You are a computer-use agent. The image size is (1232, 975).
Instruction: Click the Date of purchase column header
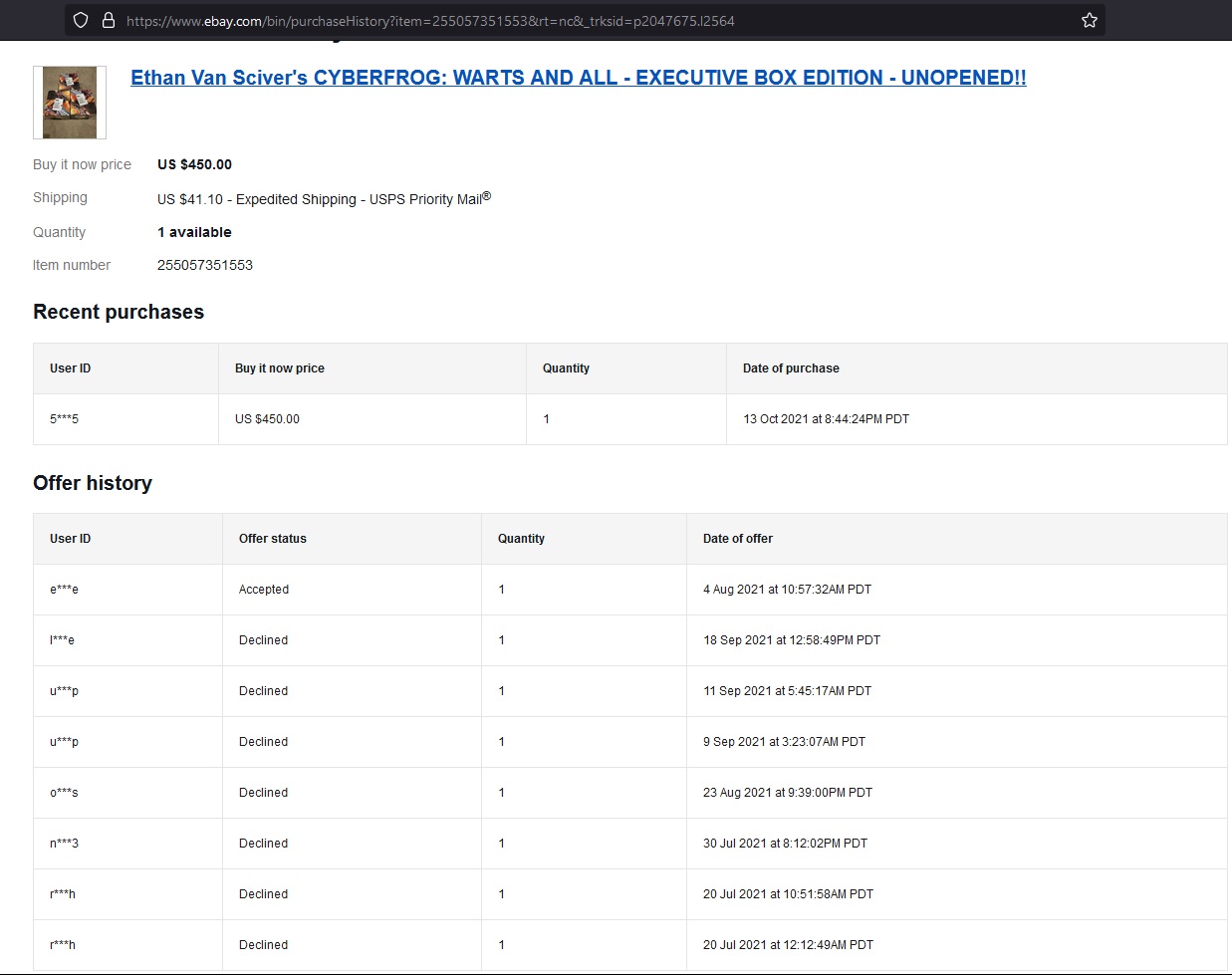tap(791, 368)
